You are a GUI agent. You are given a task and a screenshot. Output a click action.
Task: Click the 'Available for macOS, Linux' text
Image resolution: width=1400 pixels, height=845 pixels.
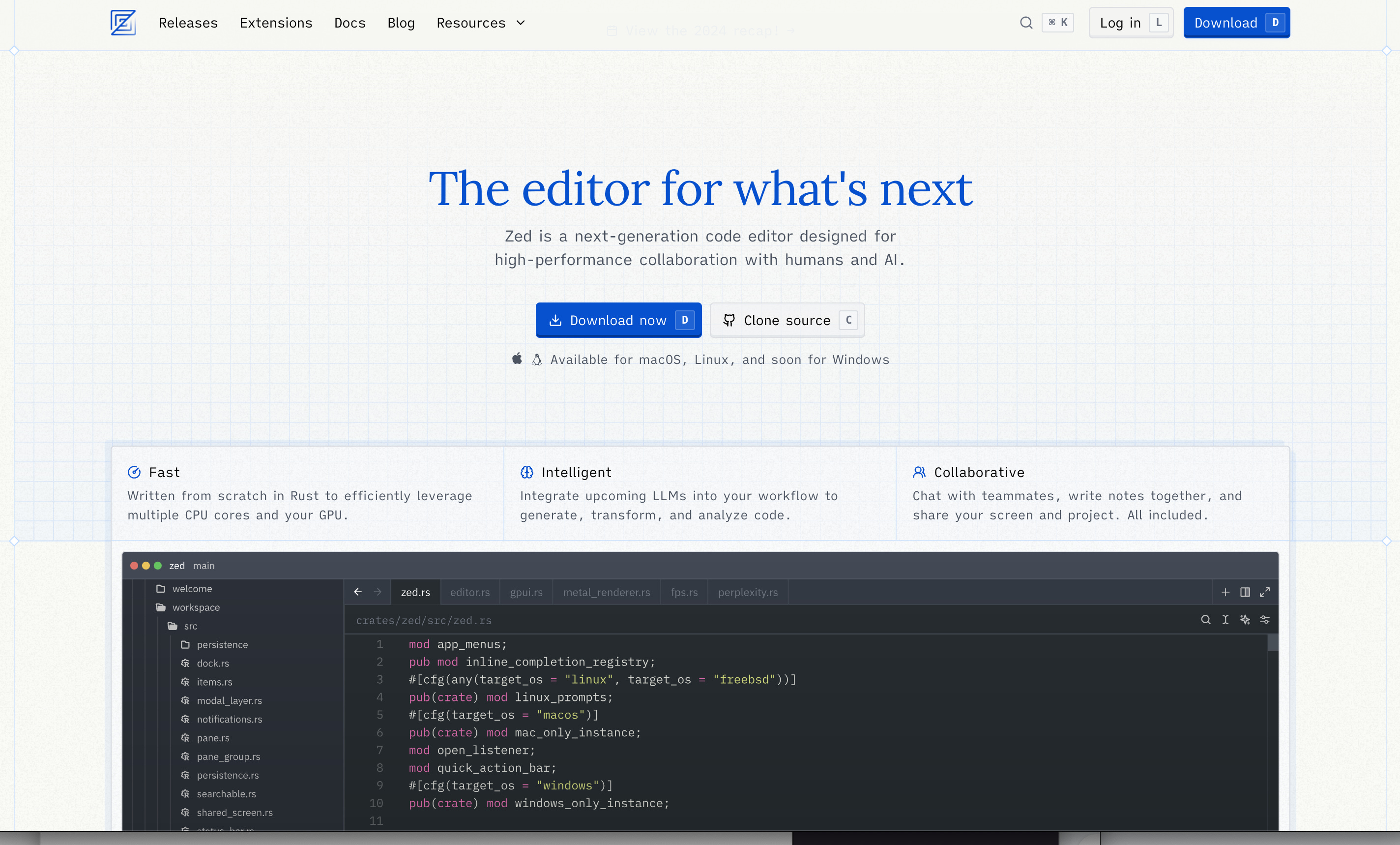(x=719, y=360)
